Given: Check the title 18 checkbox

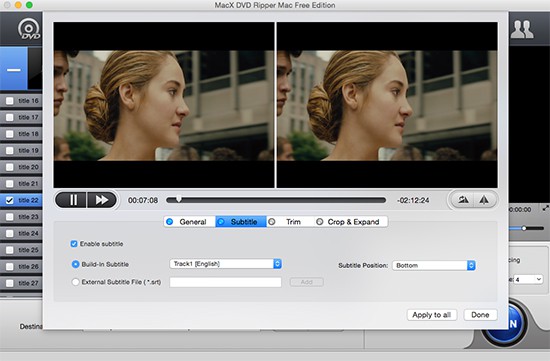Looking at the screenshot, I should [x=10, y=134].
